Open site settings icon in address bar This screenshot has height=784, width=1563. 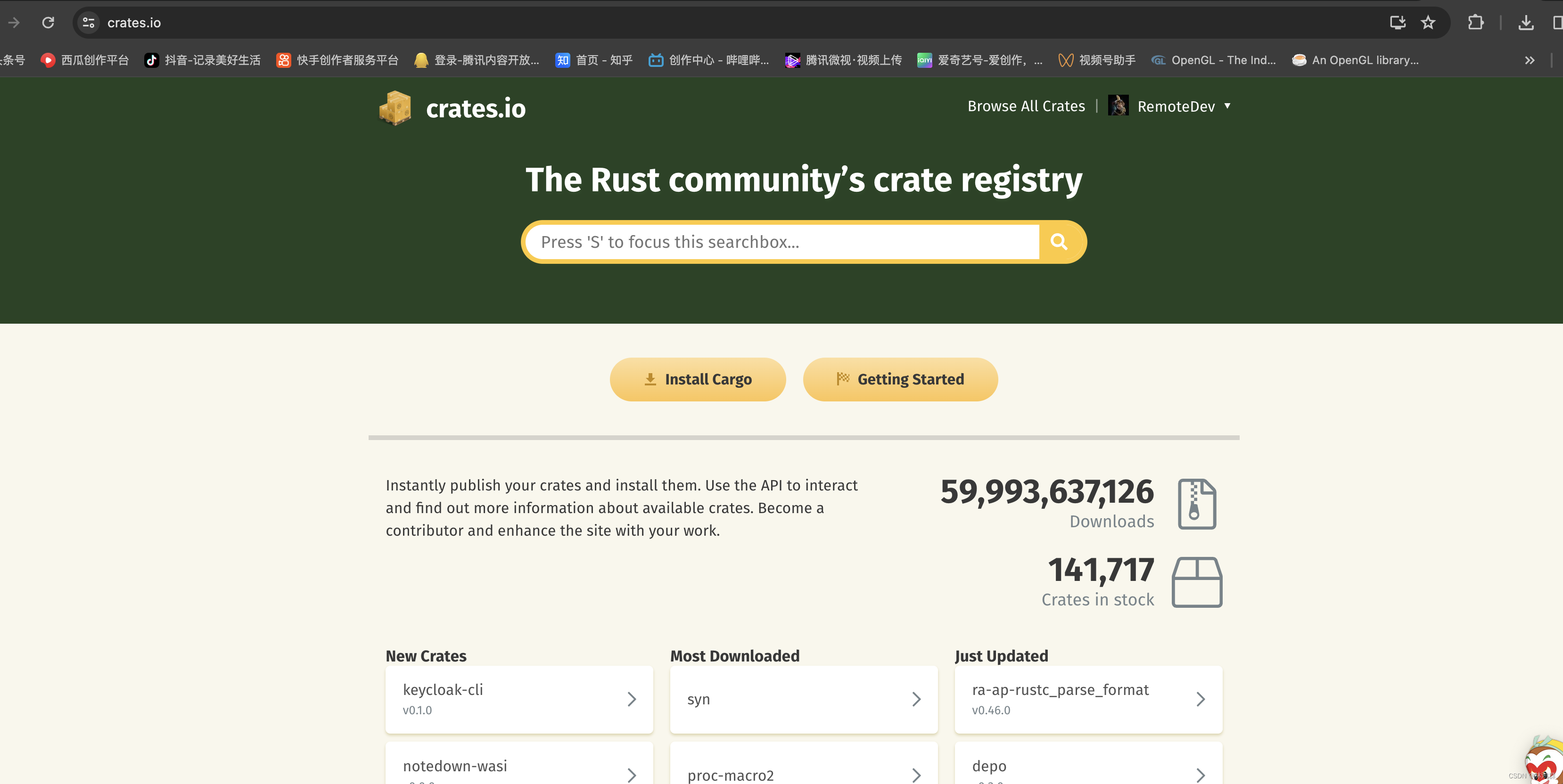[x=88, y=23]
